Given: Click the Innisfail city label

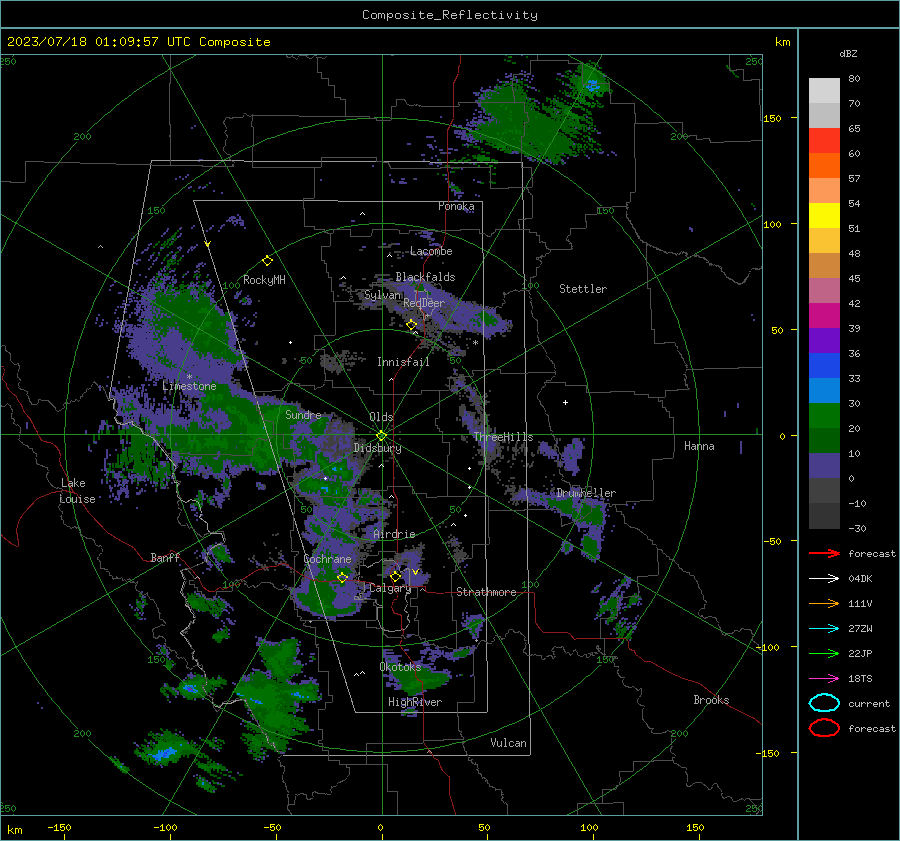Looking at the screenshot, I should pos(403,362).
